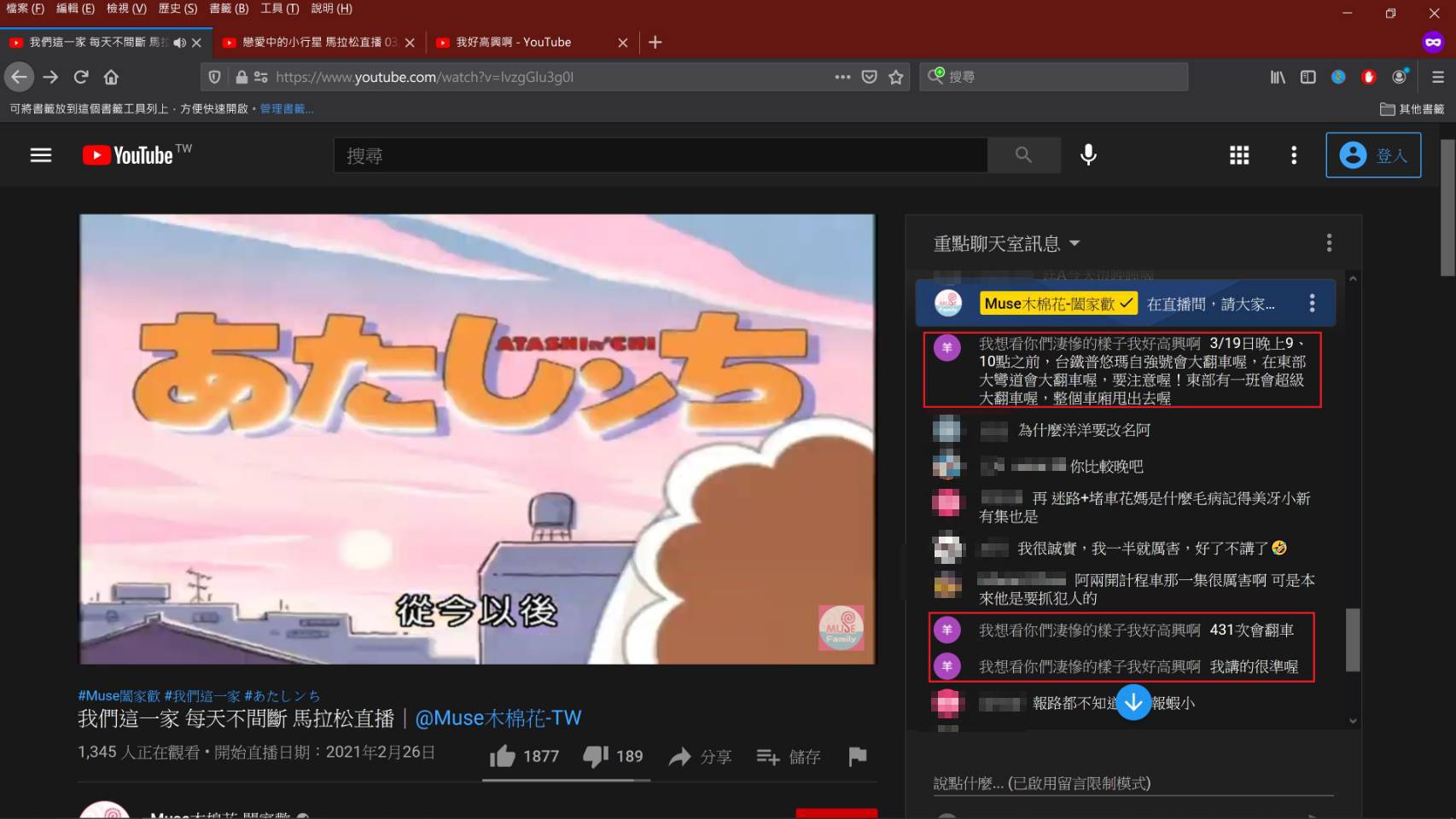Save page to Pocket
The image size is (1456, 819).
click(x=869, y=77)
